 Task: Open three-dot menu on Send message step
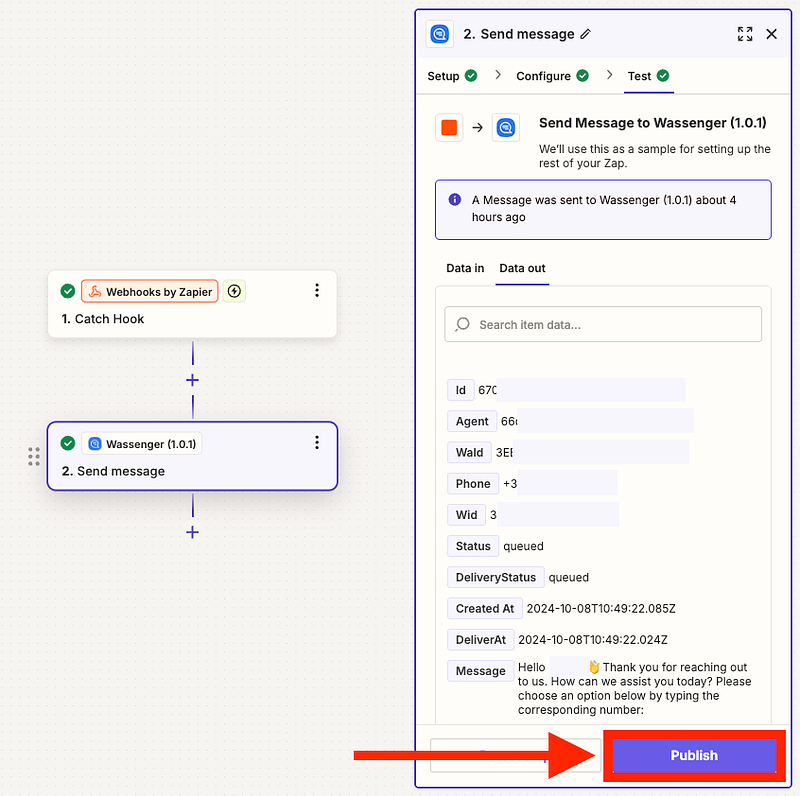317,443
